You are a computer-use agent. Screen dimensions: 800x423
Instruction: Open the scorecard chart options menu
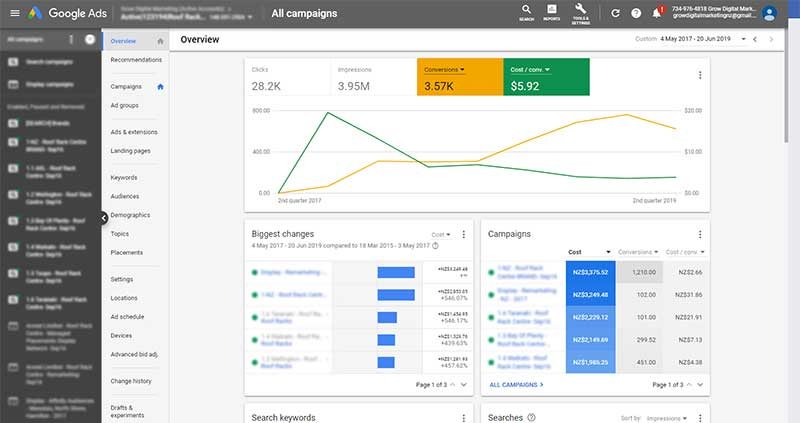pos(699,75)
